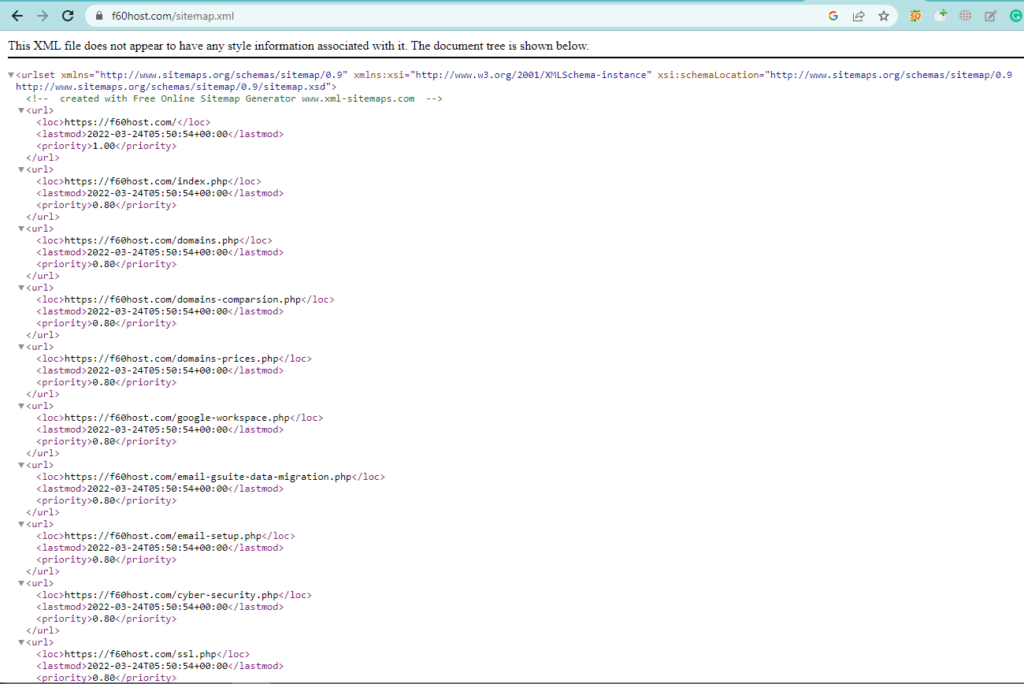The width and height of the screenshot is (1024, 684).
Task: Bookmark this page with the star
Action: coord(884,16)
